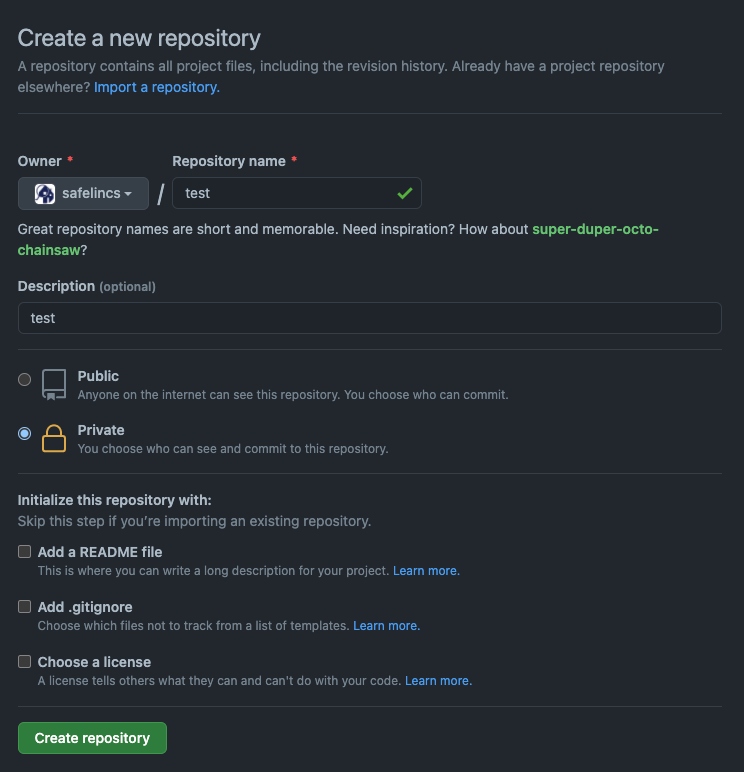Open the Import a repository link
This screenshot has width=744, height=772.
[x=157, y=87]
